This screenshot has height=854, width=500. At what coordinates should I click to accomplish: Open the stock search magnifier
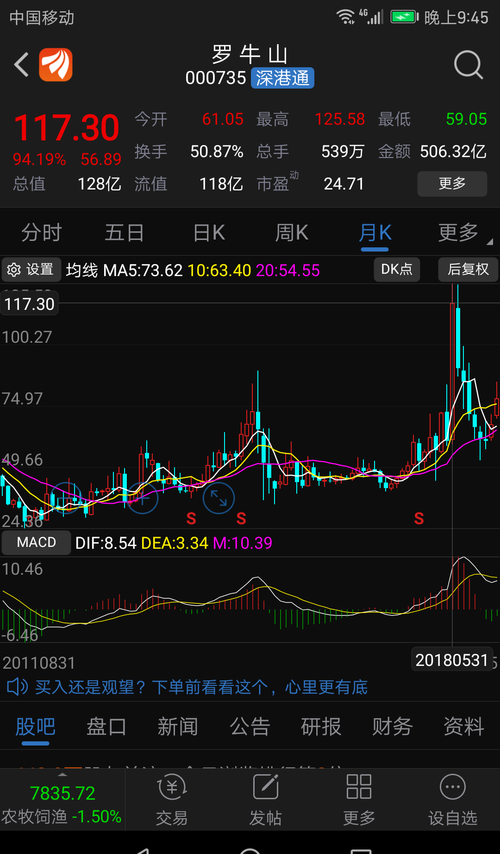468,65
